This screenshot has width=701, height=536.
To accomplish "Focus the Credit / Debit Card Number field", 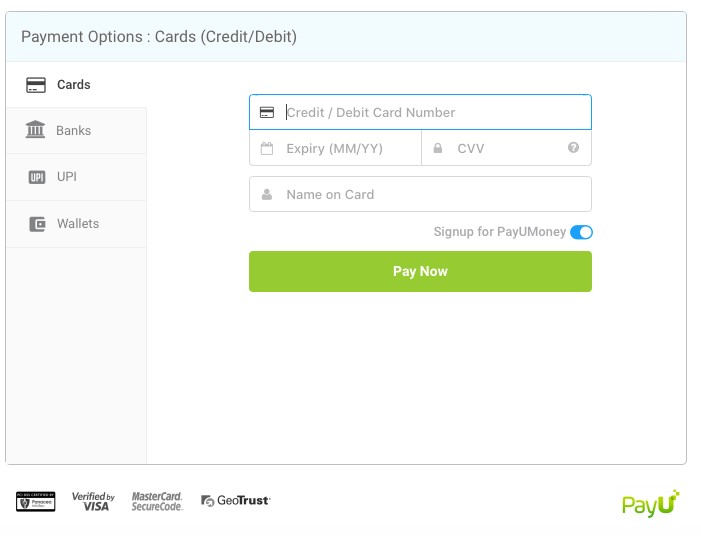I will (x=420, y=112).
